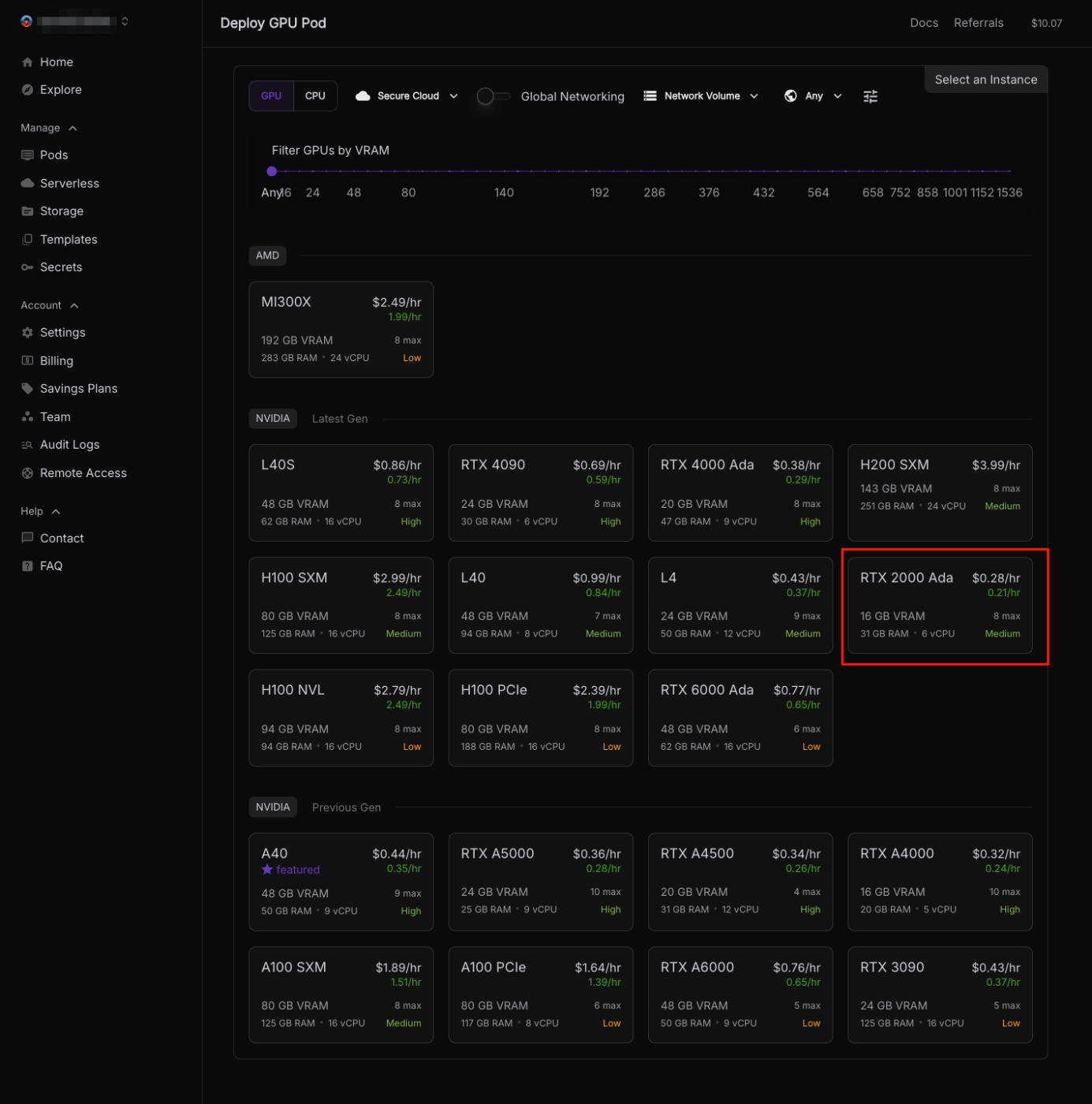Click the A40 featured star icon
This screenshot has width=1092, height=1104.
coord(267,869)
